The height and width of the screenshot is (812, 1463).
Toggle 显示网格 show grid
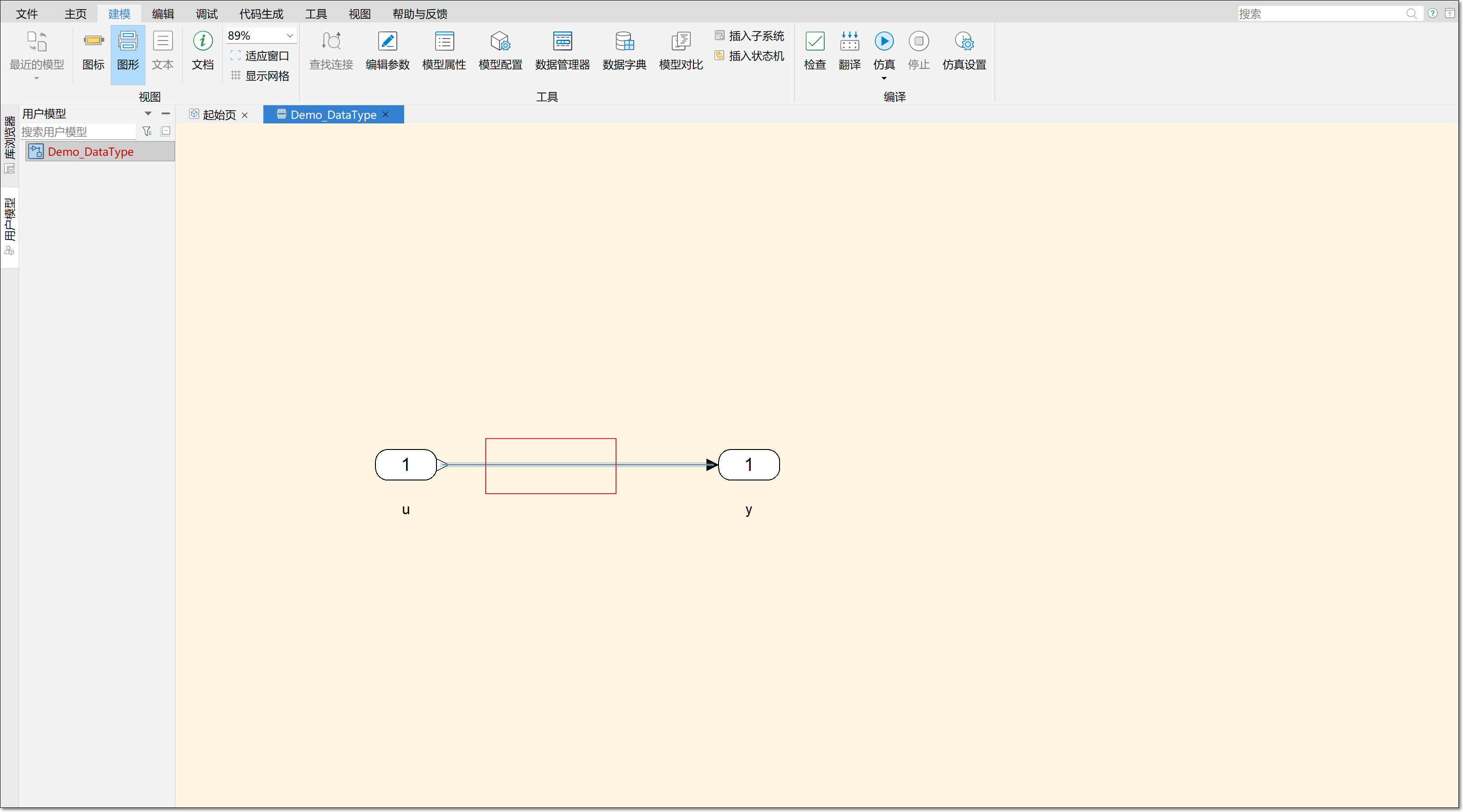260,76
